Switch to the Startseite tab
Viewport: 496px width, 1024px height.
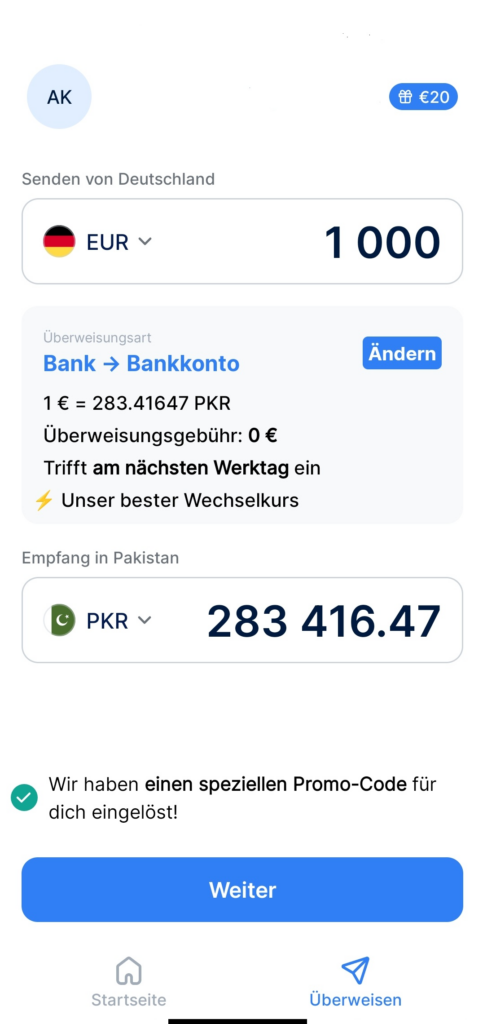point(129,981)
